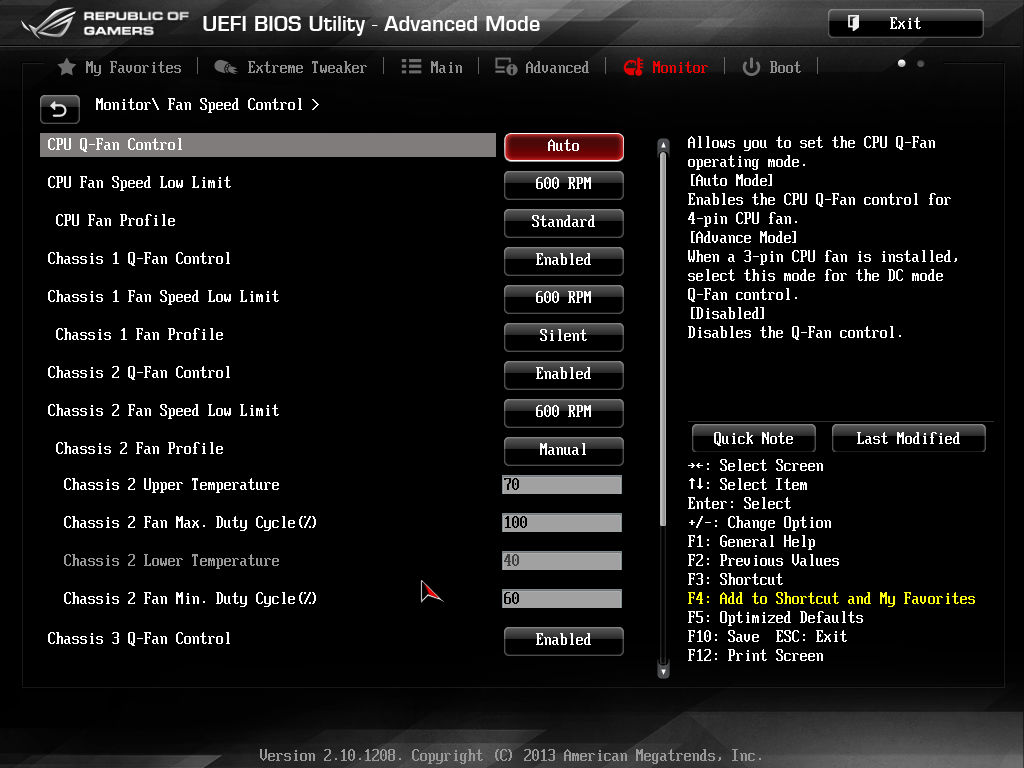The width and height of the screenshot is (1024, 768).
Task: Click the Main list icon
Action: click(411, 67)
